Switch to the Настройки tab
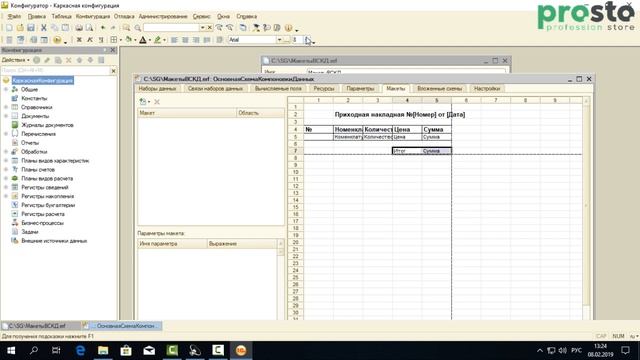Viewport: 640px width, 360px height. [487, 89]
